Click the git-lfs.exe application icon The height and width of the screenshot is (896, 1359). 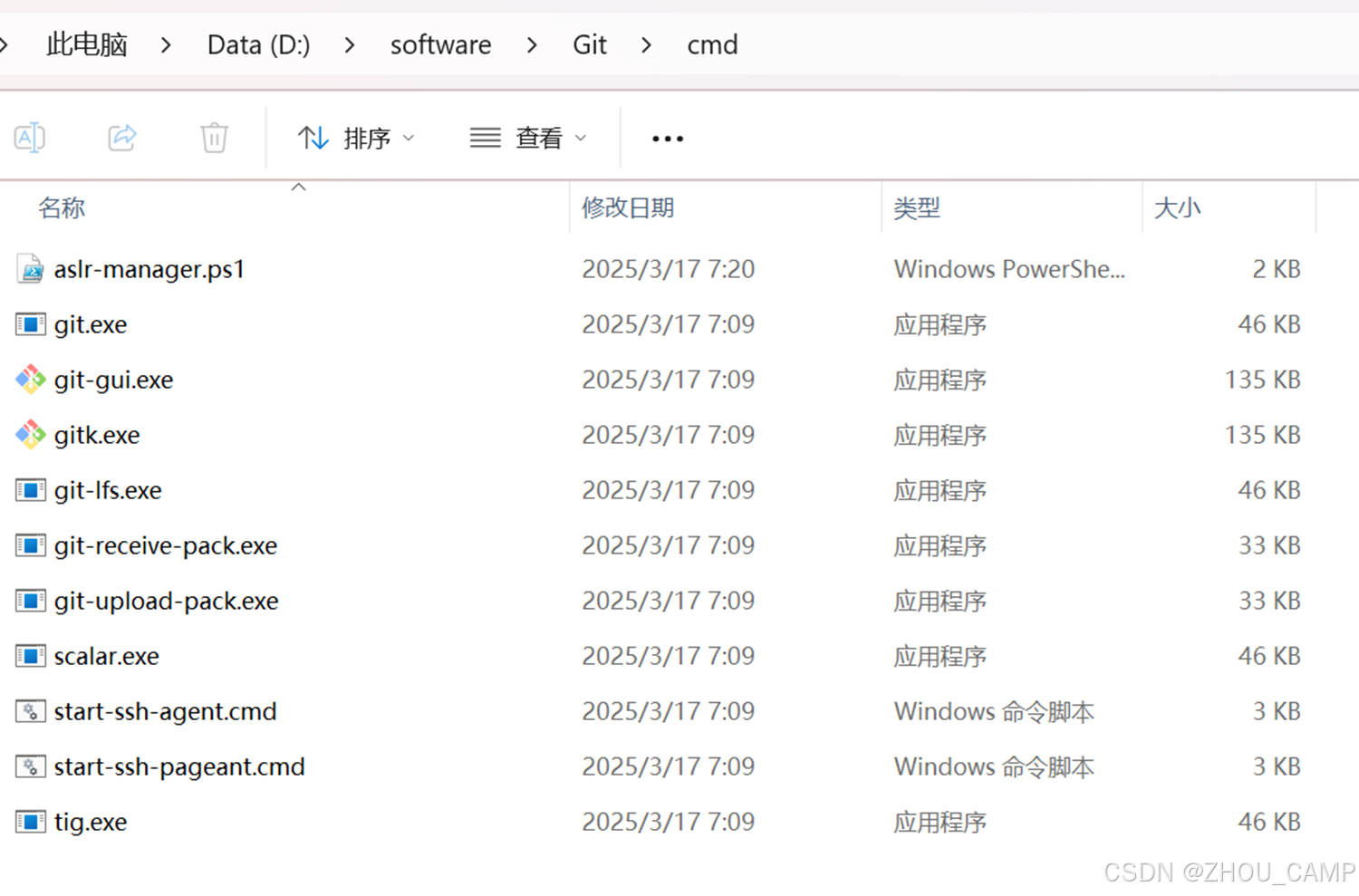click(30, 490)
